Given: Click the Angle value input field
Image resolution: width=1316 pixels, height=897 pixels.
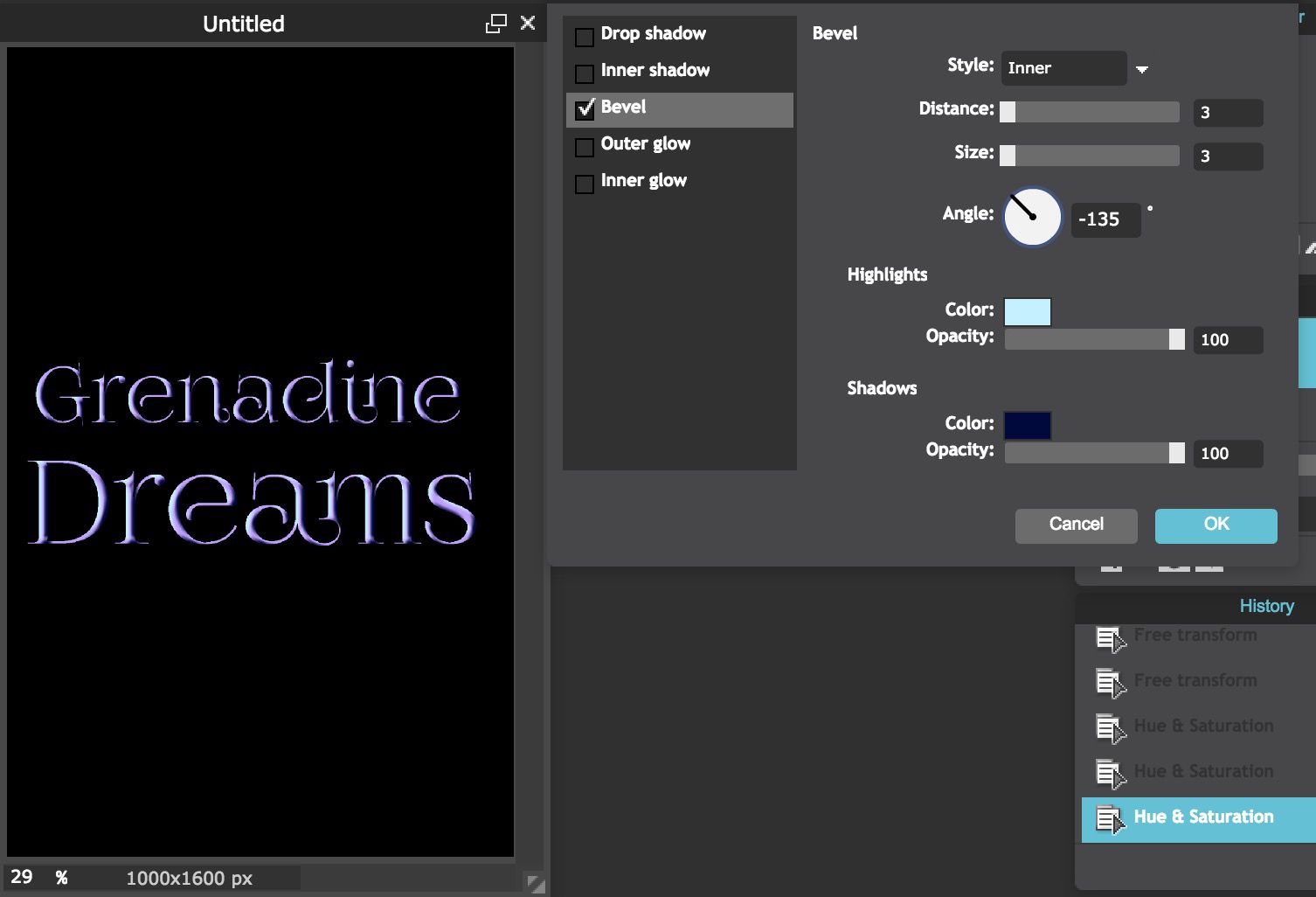Looking at the screenshot, I should pos(1105,219).
